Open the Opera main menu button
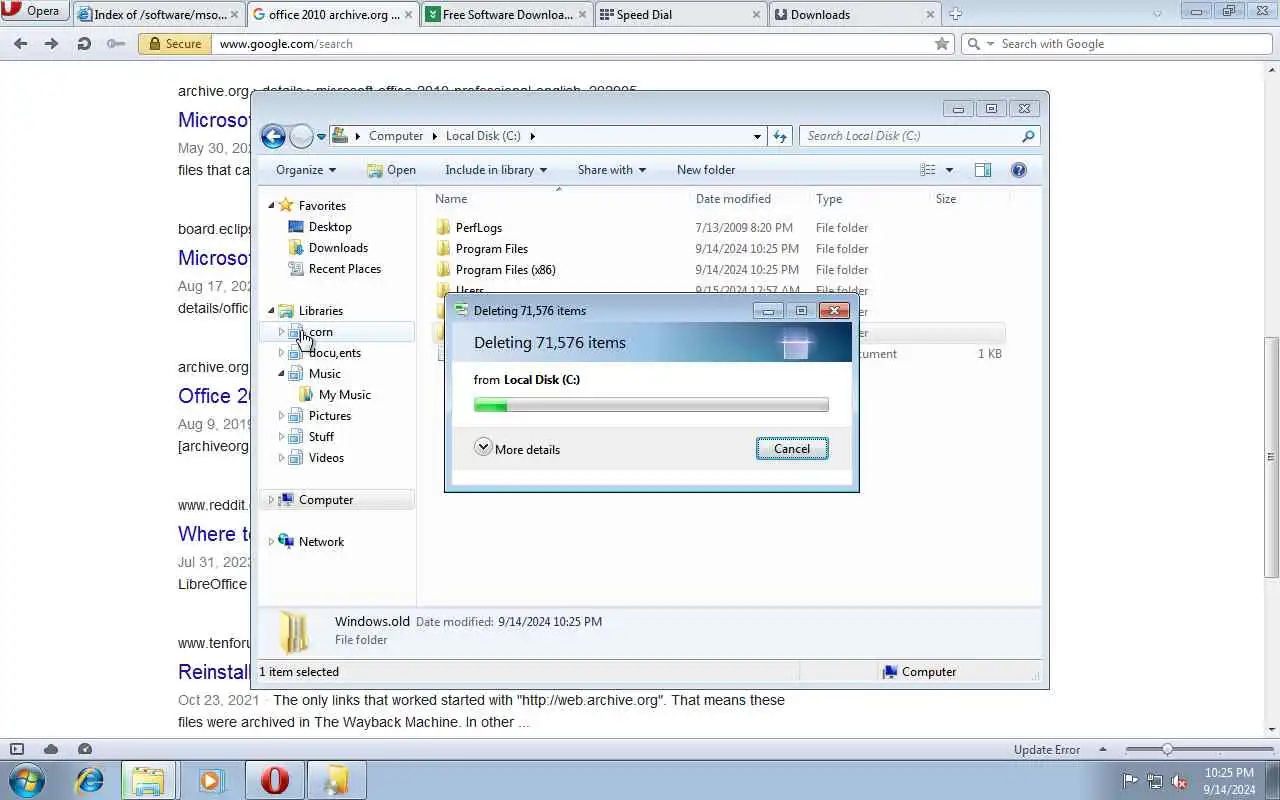Screen dimensions: 1280x800 pos(34,11)
